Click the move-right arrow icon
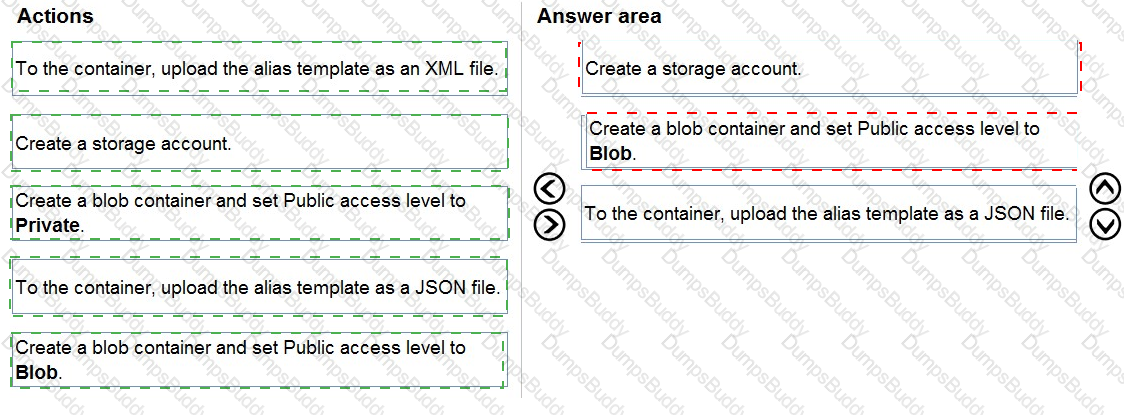 (x=548, y=225)
